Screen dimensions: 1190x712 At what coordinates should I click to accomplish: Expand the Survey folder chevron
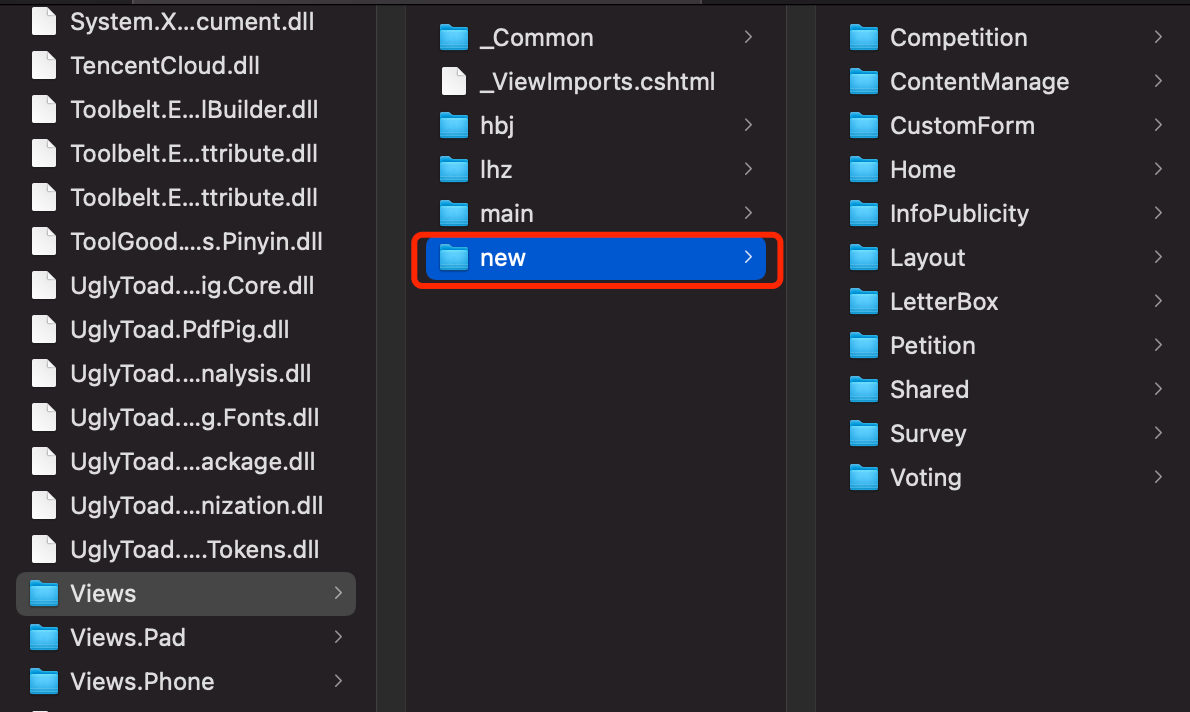[1158, 433]
